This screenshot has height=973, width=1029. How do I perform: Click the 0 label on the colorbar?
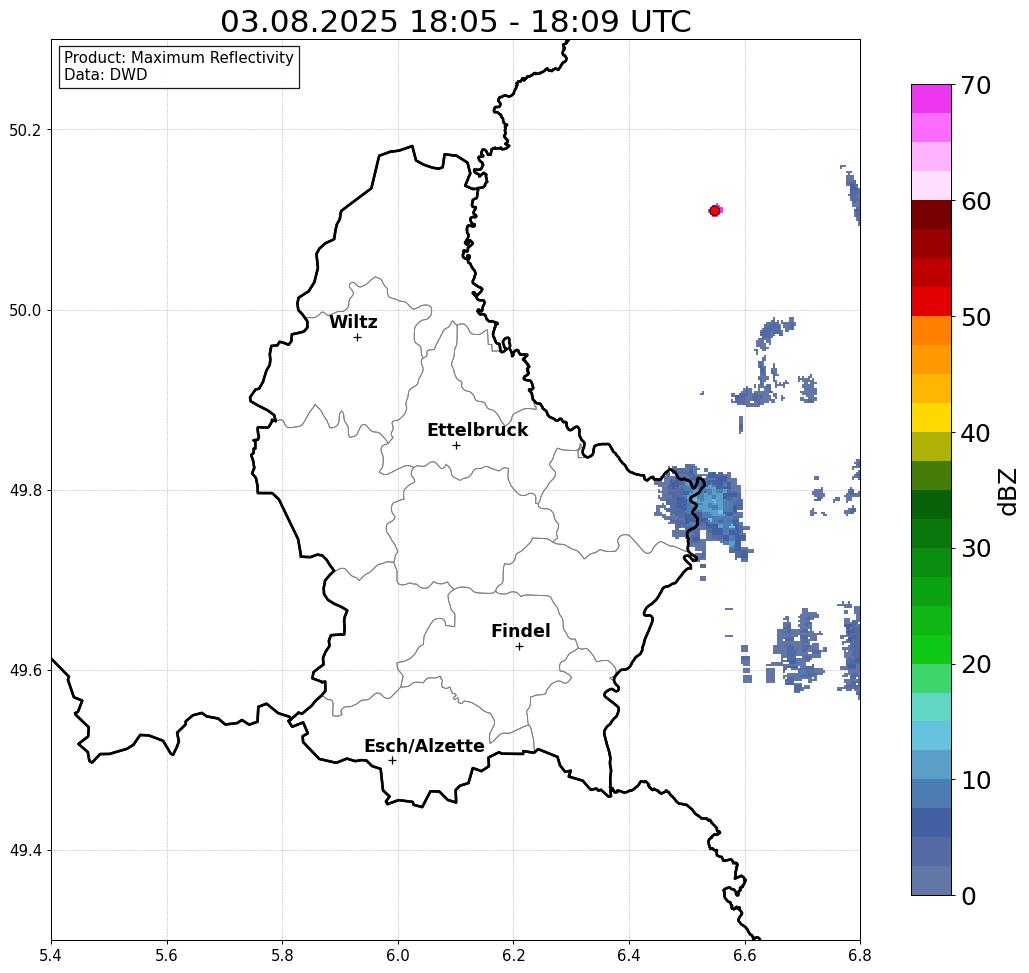click(x=969, y=896)
